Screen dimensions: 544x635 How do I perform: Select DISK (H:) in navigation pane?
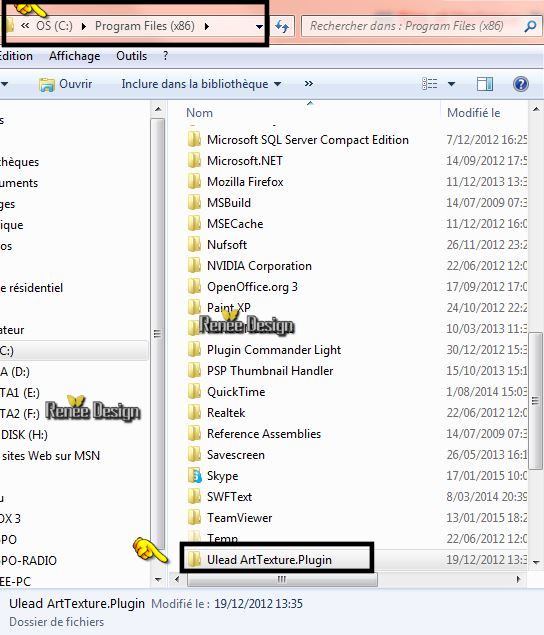click(x=24, y=435)
